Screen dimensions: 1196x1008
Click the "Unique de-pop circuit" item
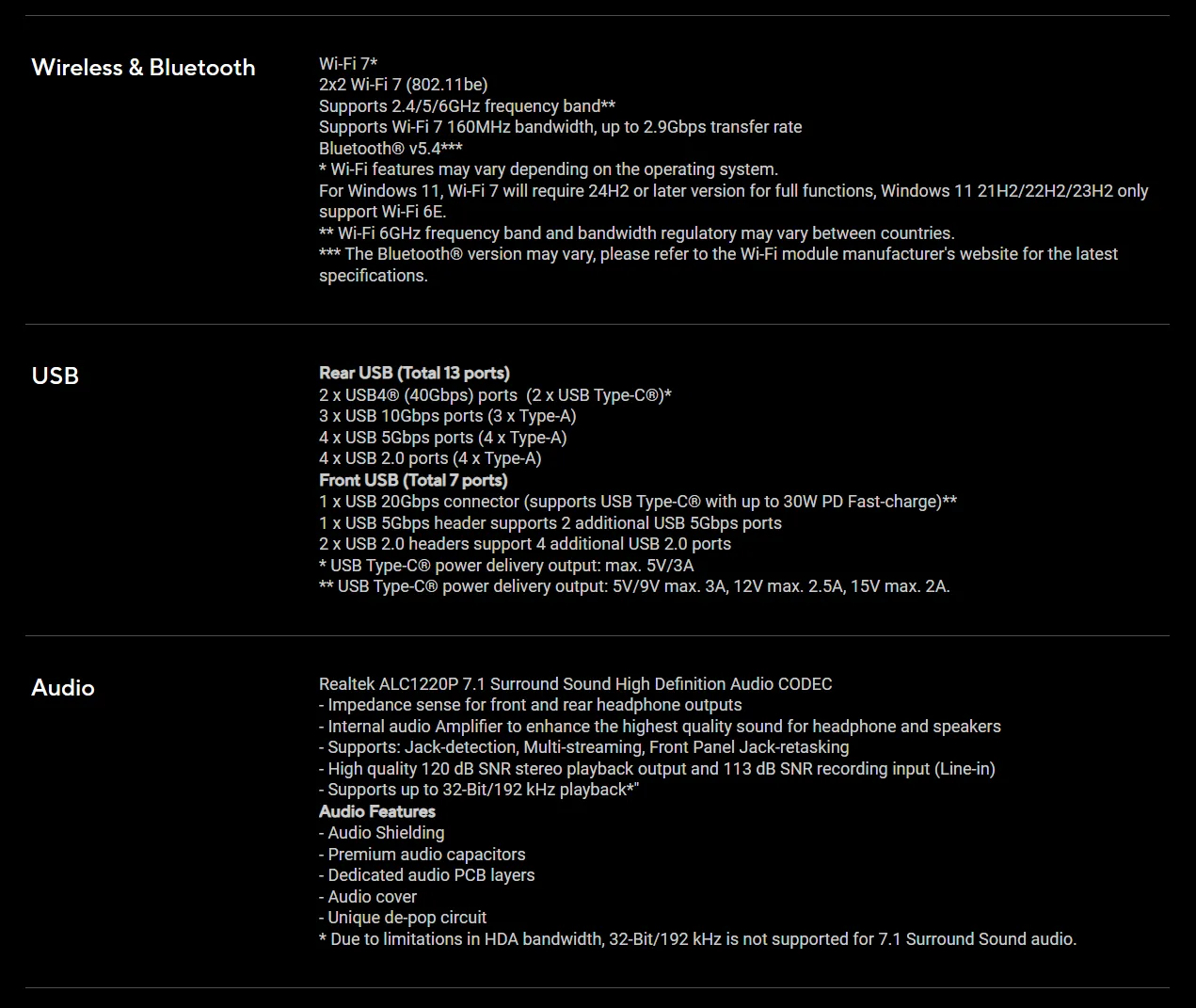403,918
